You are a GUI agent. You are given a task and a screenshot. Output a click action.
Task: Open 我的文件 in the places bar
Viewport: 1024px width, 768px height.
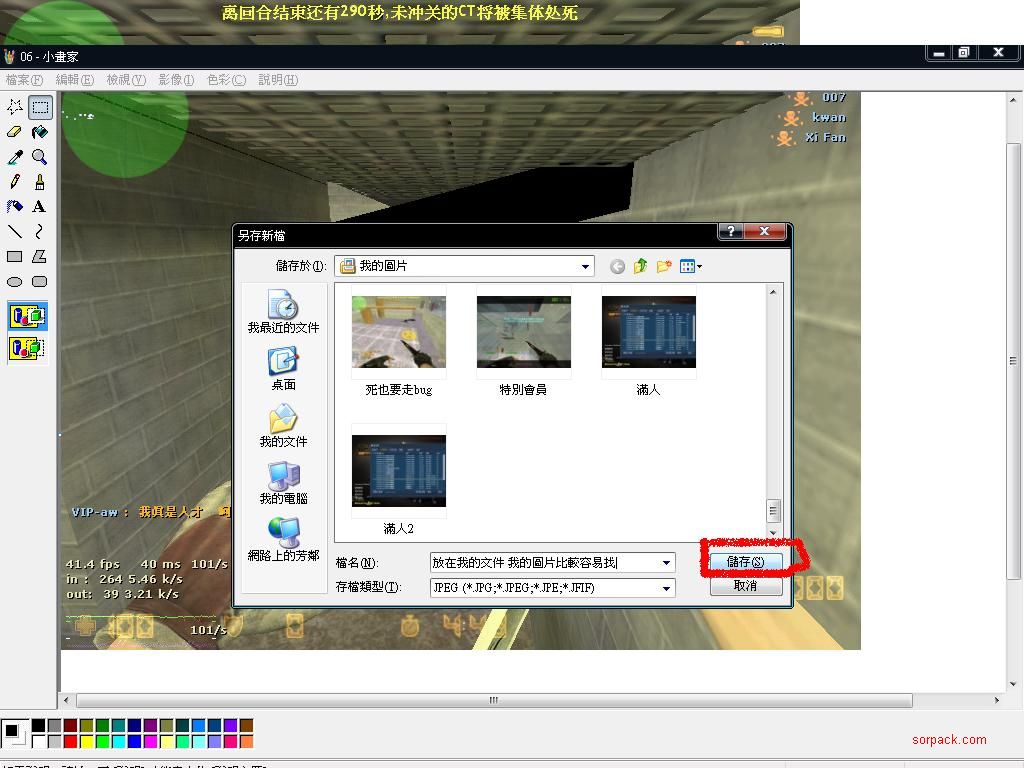[x=283, y=426]
